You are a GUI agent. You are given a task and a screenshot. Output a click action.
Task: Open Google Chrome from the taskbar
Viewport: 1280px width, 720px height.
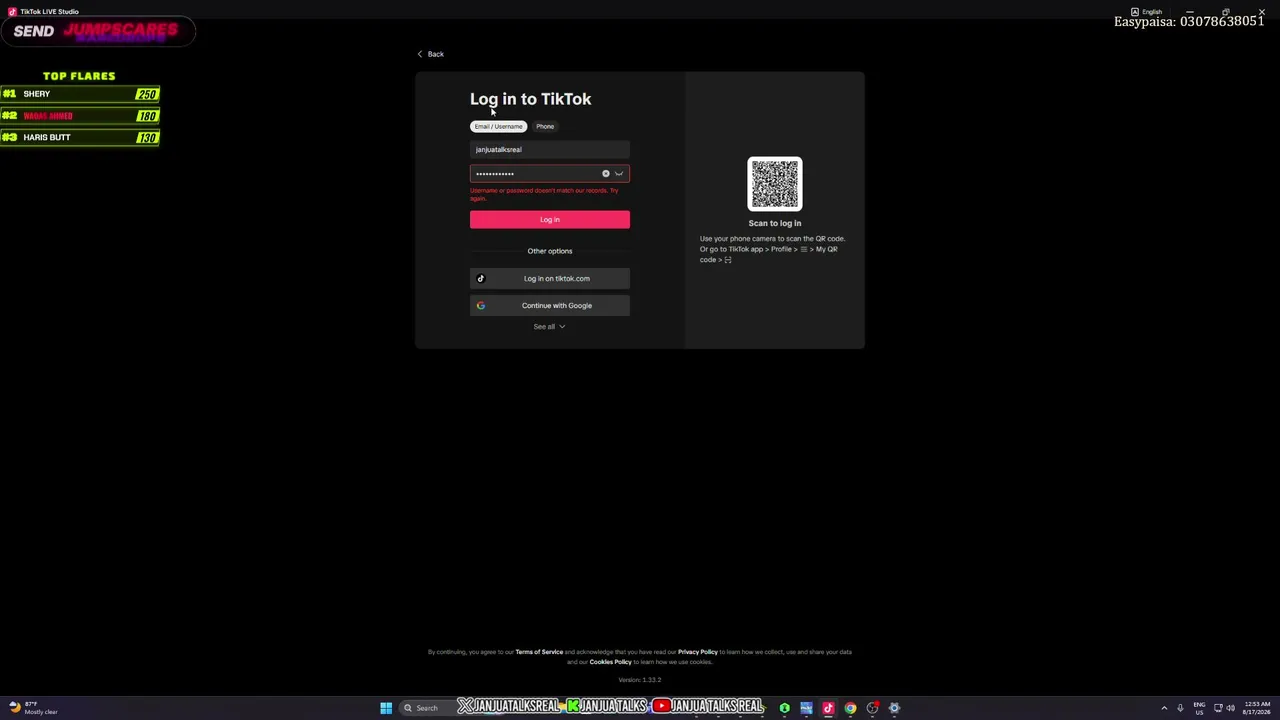coord(850,708)
